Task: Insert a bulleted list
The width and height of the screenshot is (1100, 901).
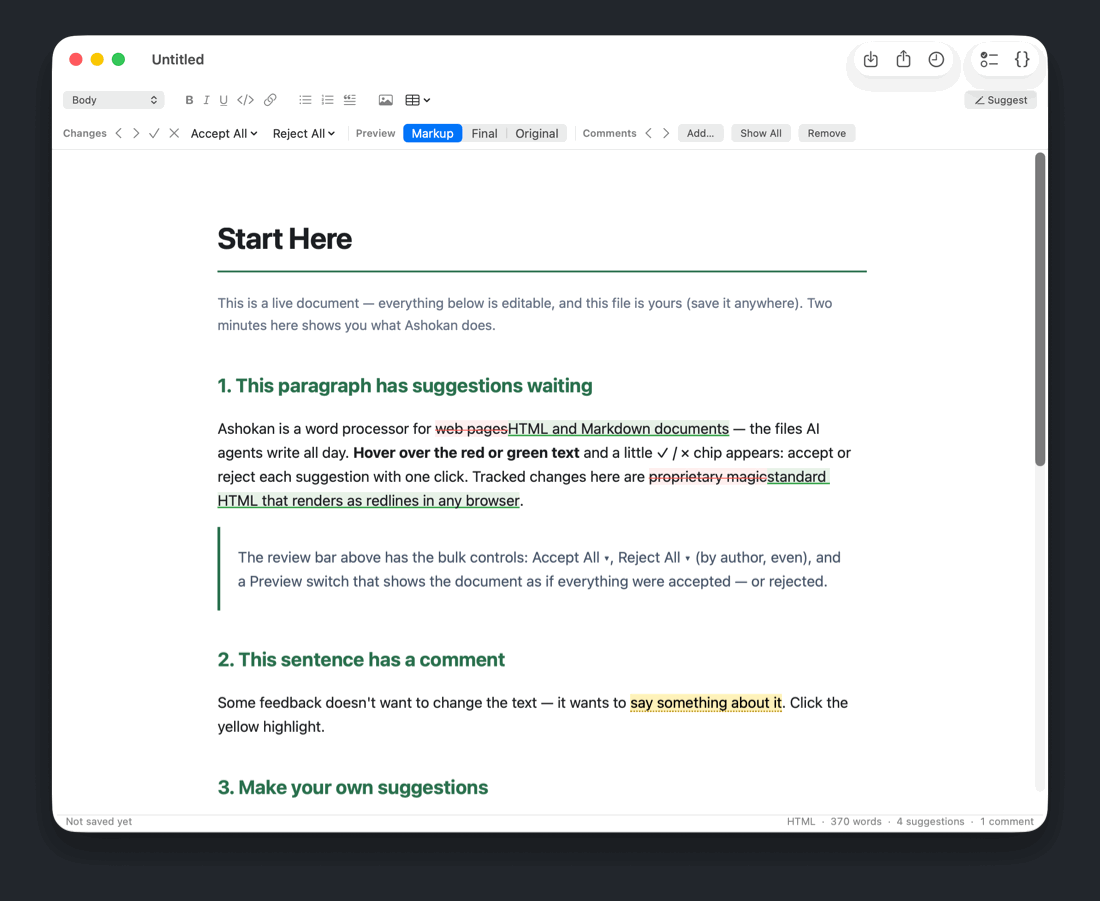Action: pos(305,100)
